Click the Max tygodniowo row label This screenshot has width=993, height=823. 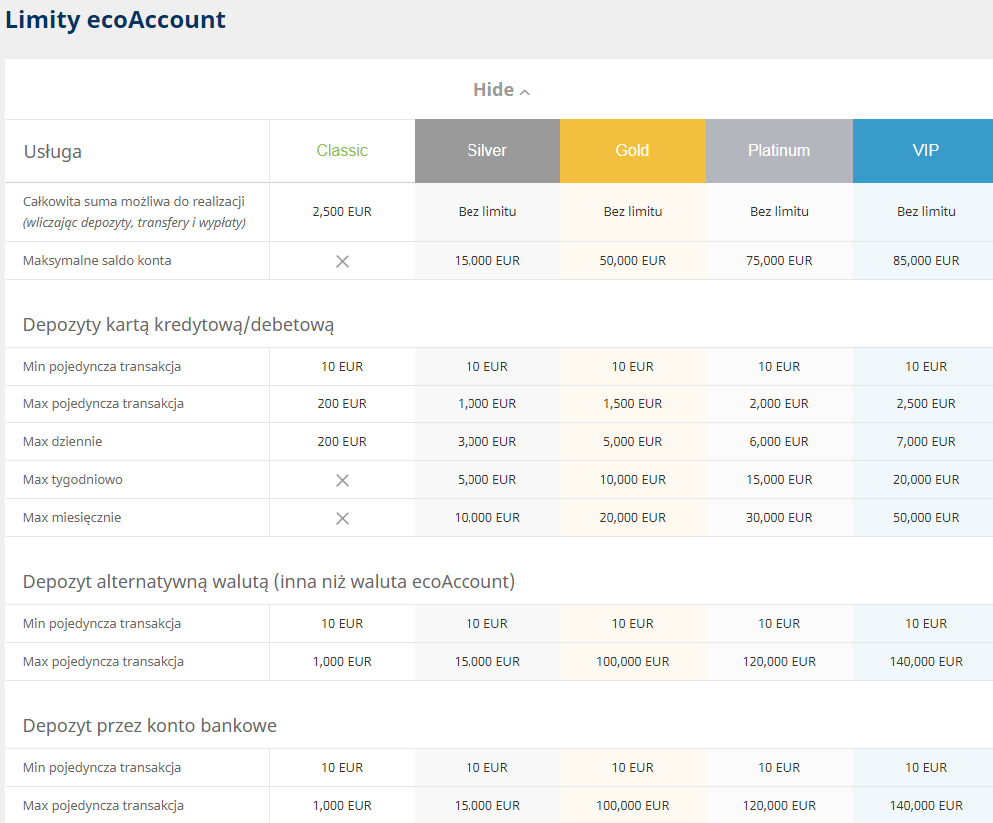point(73,480)
